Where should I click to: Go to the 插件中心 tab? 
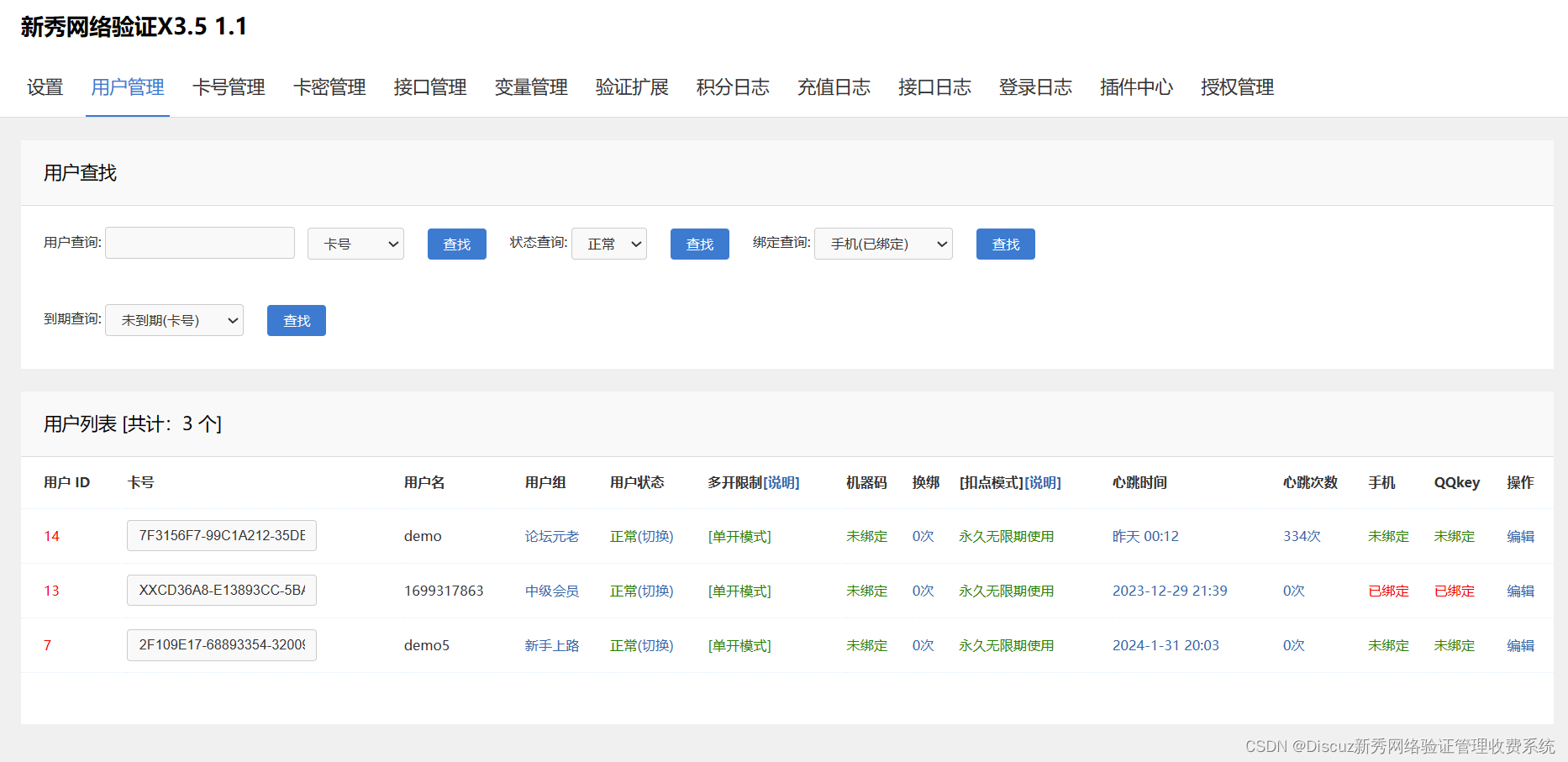point(1136,87)
